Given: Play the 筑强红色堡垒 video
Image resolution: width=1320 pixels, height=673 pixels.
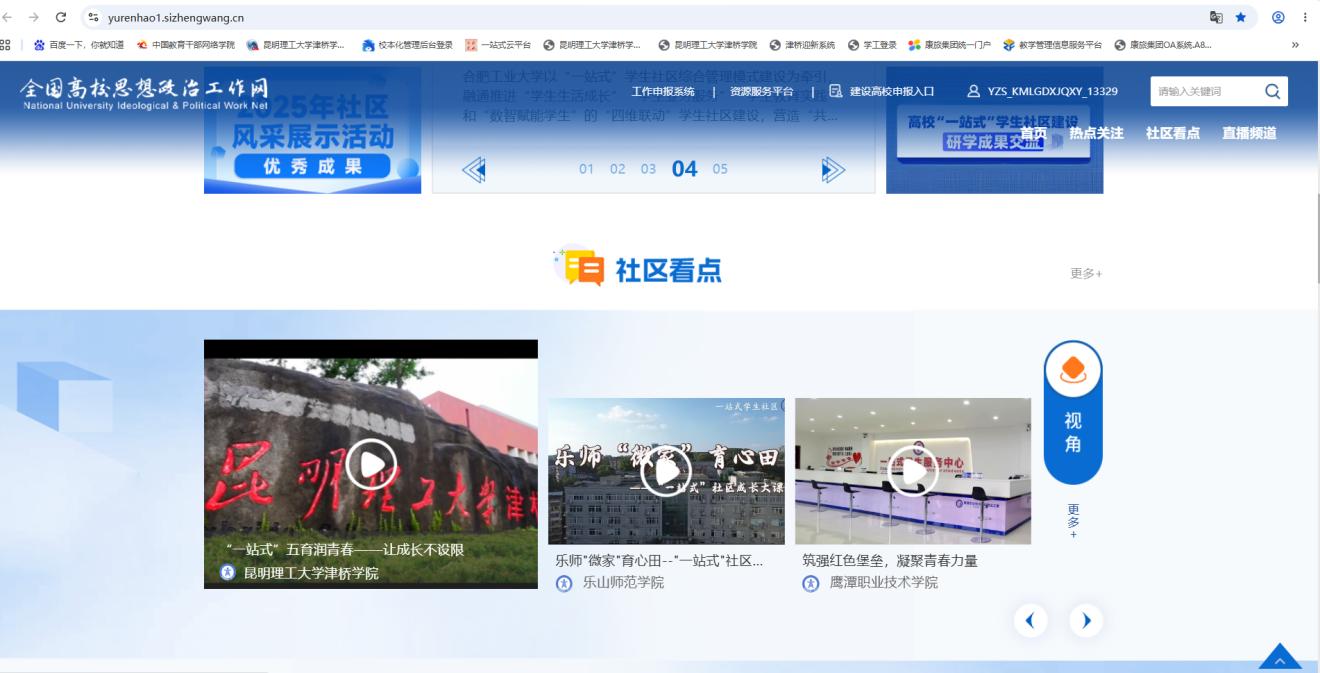Looking at the screenshot, I should (913, 471).
